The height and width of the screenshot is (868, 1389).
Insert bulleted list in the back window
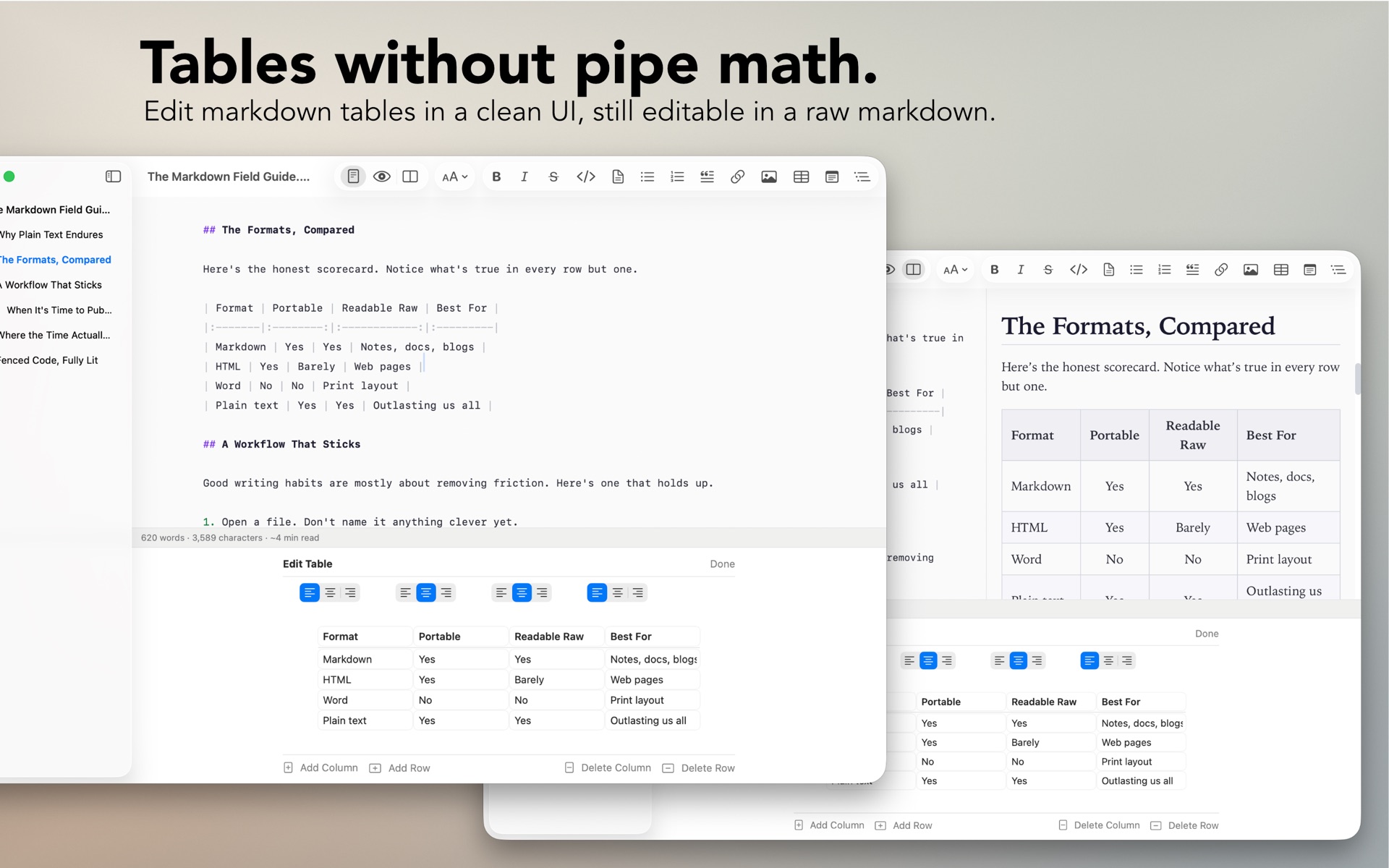click(1137, 270)
